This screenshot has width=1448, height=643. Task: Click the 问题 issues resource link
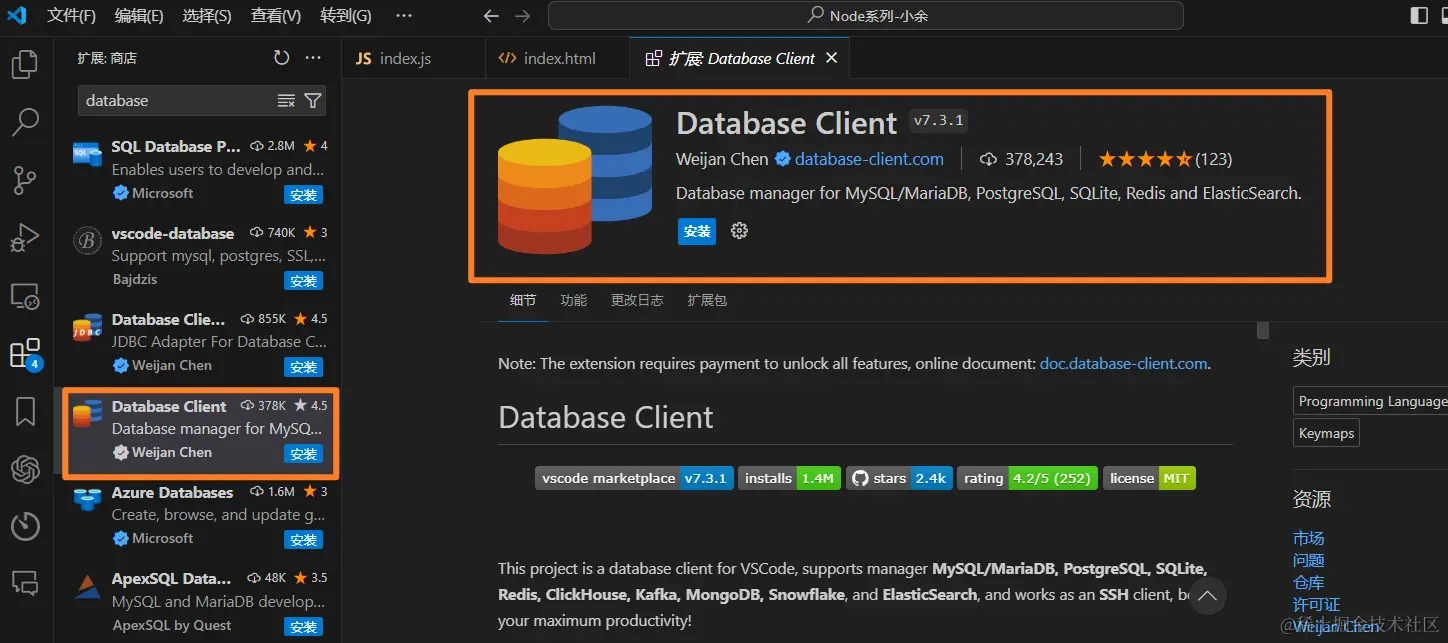coord(1308,560)
